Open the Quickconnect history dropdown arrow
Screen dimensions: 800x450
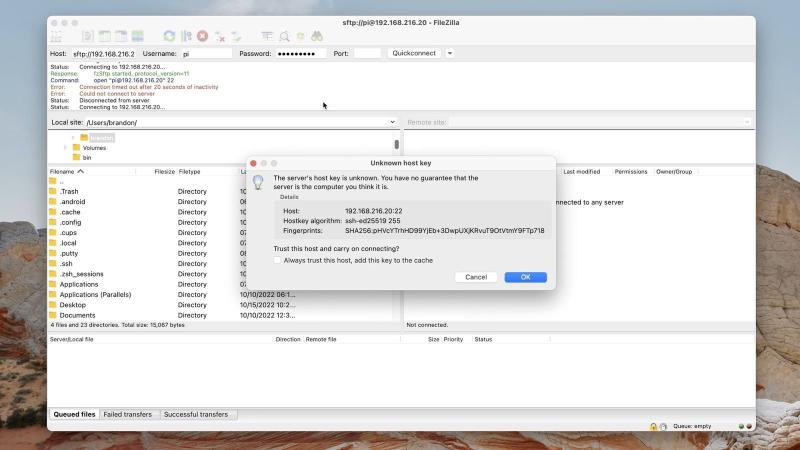point(450,53)
